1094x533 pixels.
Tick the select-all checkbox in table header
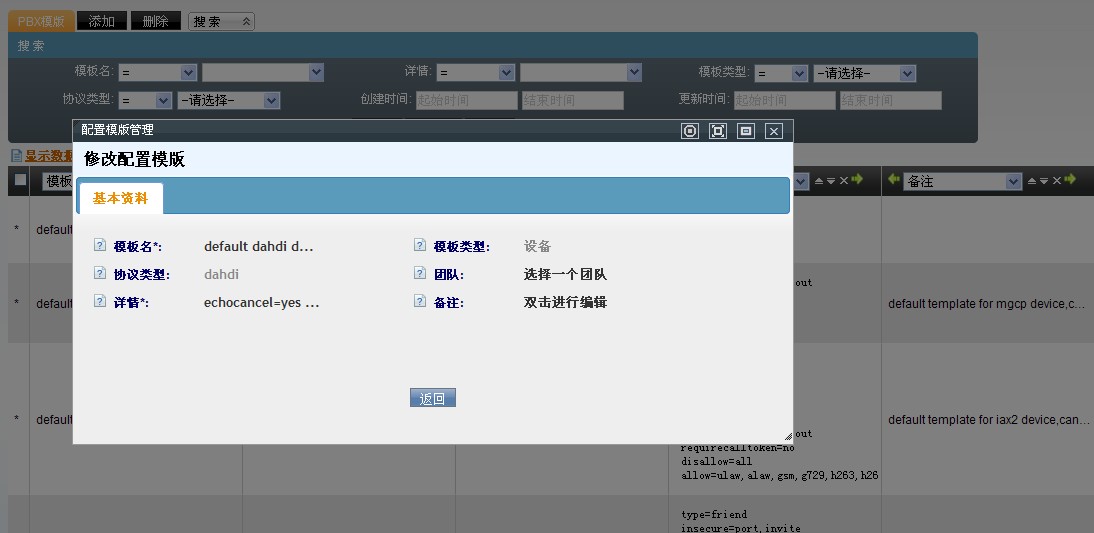[x=20, y=180]
